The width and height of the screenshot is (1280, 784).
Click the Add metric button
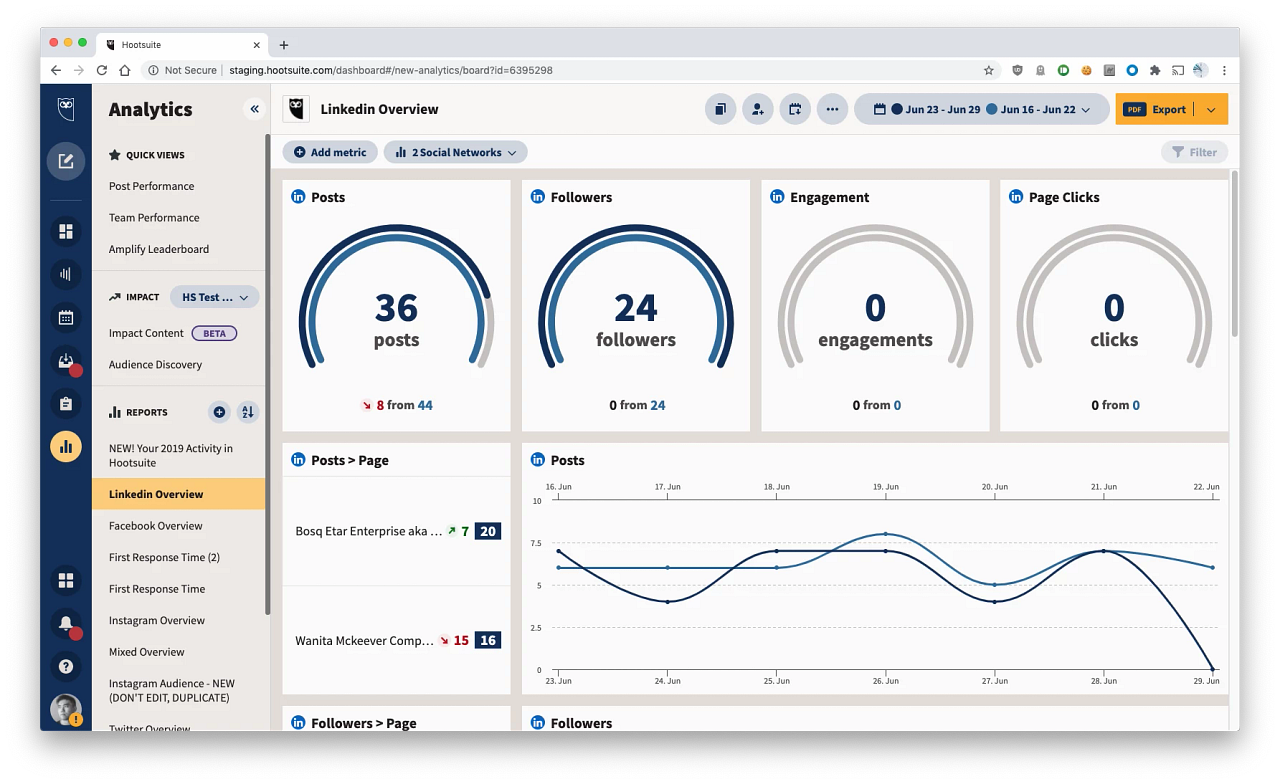coord(329,152)
